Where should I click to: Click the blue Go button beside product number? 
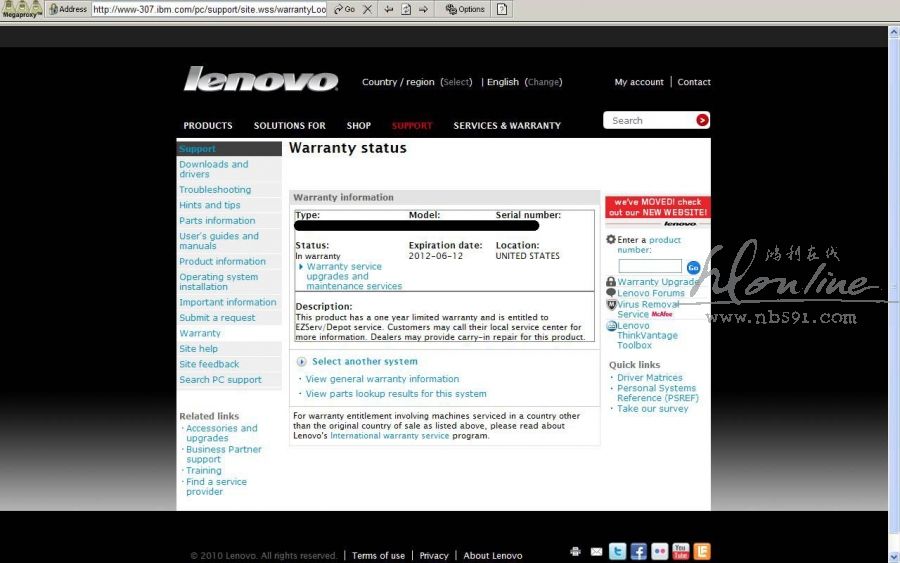(693, 267)
